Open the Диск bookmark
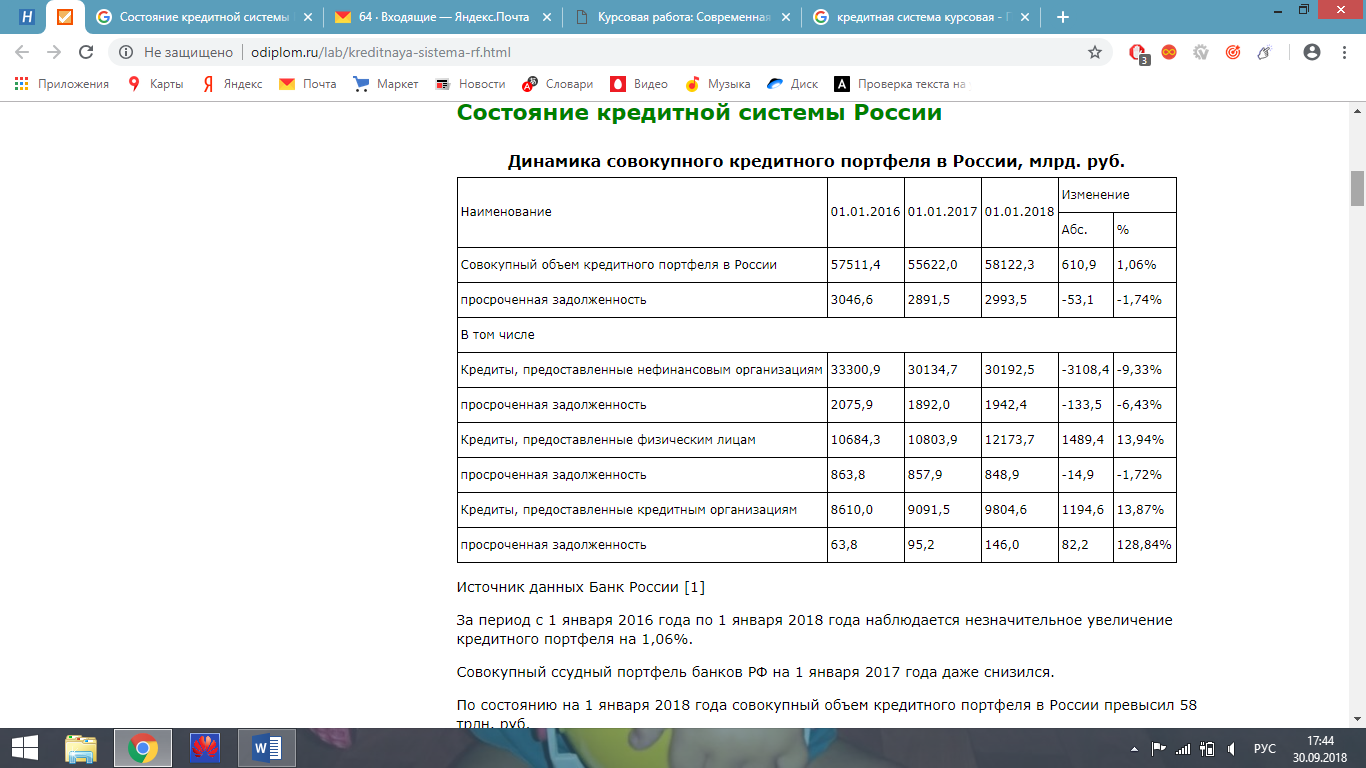Screen dimensions: 1366x768 (x=793, y=84)
